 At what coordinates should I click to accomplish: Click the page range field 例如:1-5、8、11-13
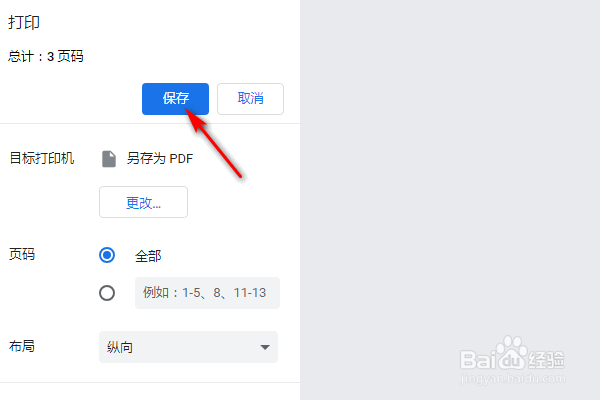point(207,293)
